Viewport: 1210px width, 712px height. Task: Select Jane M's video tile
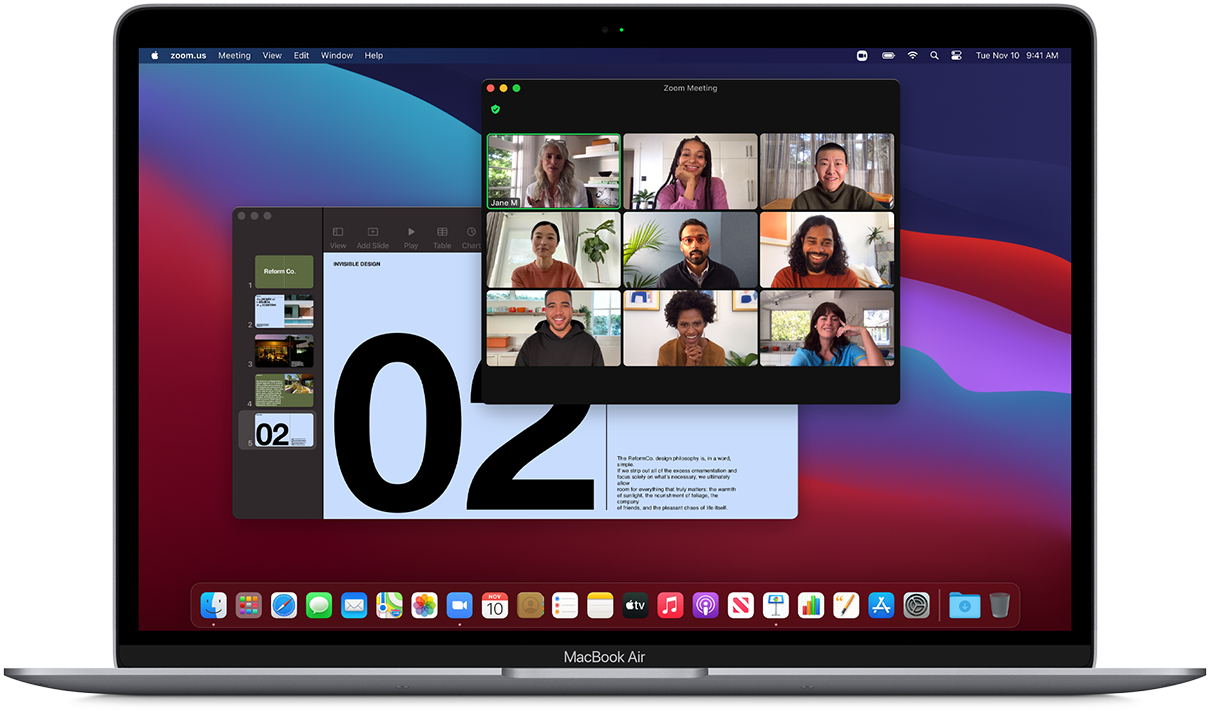point(554,172)
